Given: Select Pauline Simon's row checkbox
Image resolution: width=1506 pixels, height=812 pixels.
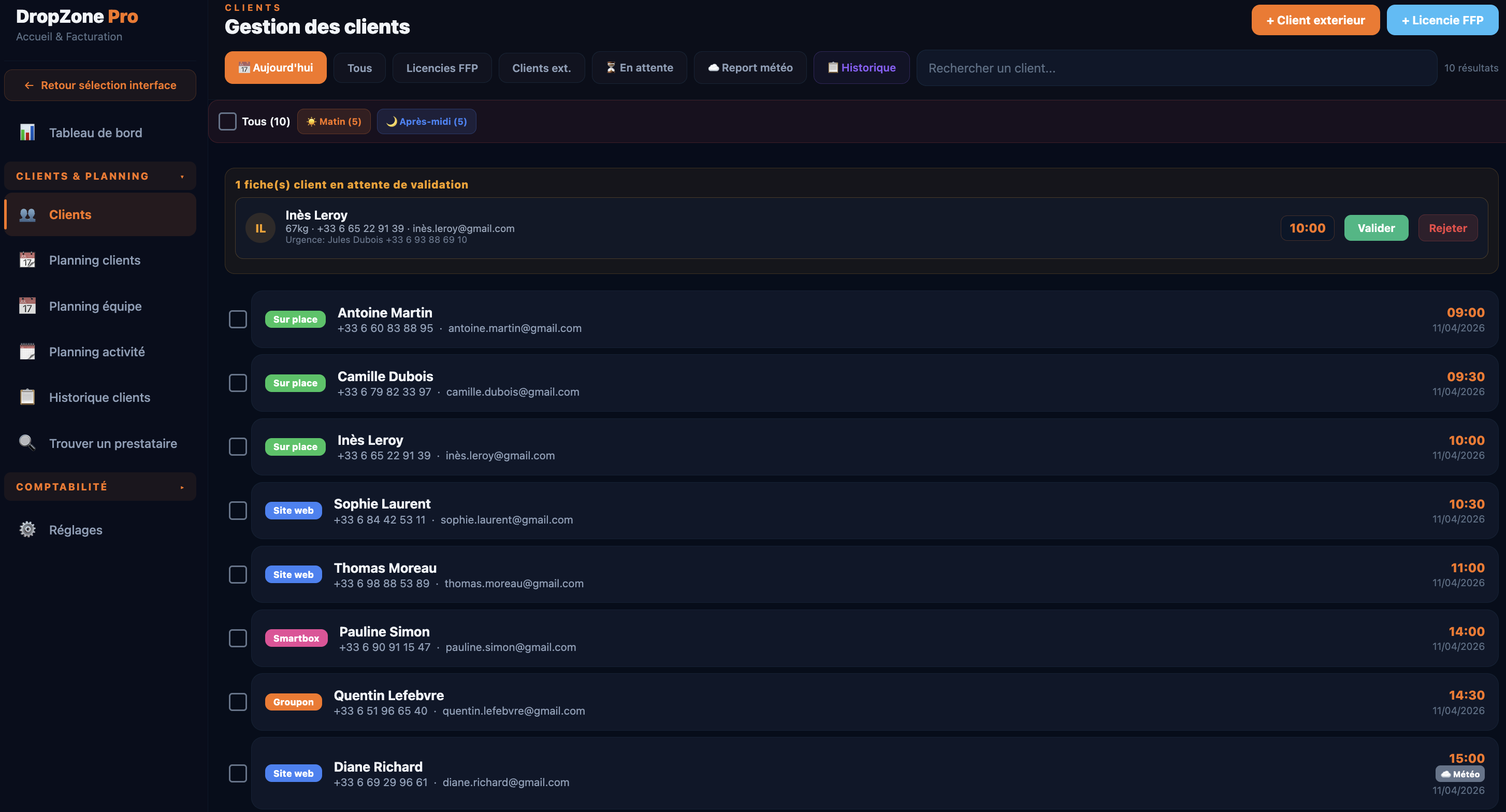Looking at the screenshot, I should pos(237,638).
